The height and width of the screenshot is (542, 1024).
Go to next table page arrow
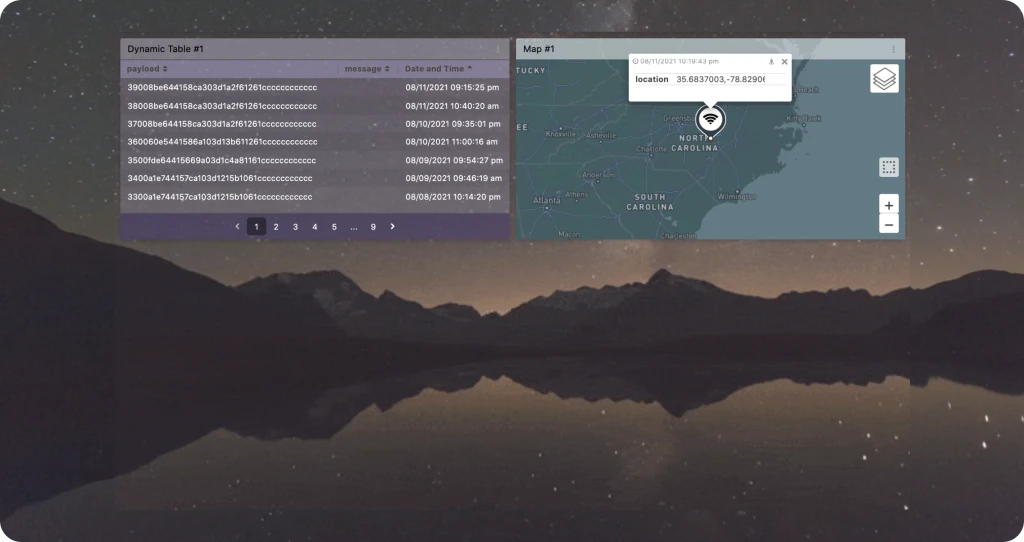click(x=392, y=227)
